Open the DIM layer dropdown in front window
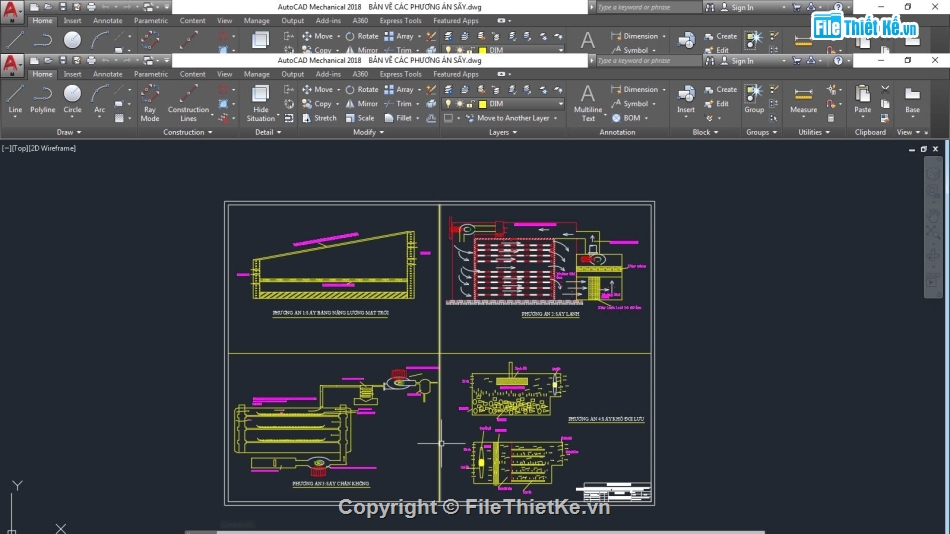Image resolution: width=950 pixels, height=534 pixels. (560, 104)
